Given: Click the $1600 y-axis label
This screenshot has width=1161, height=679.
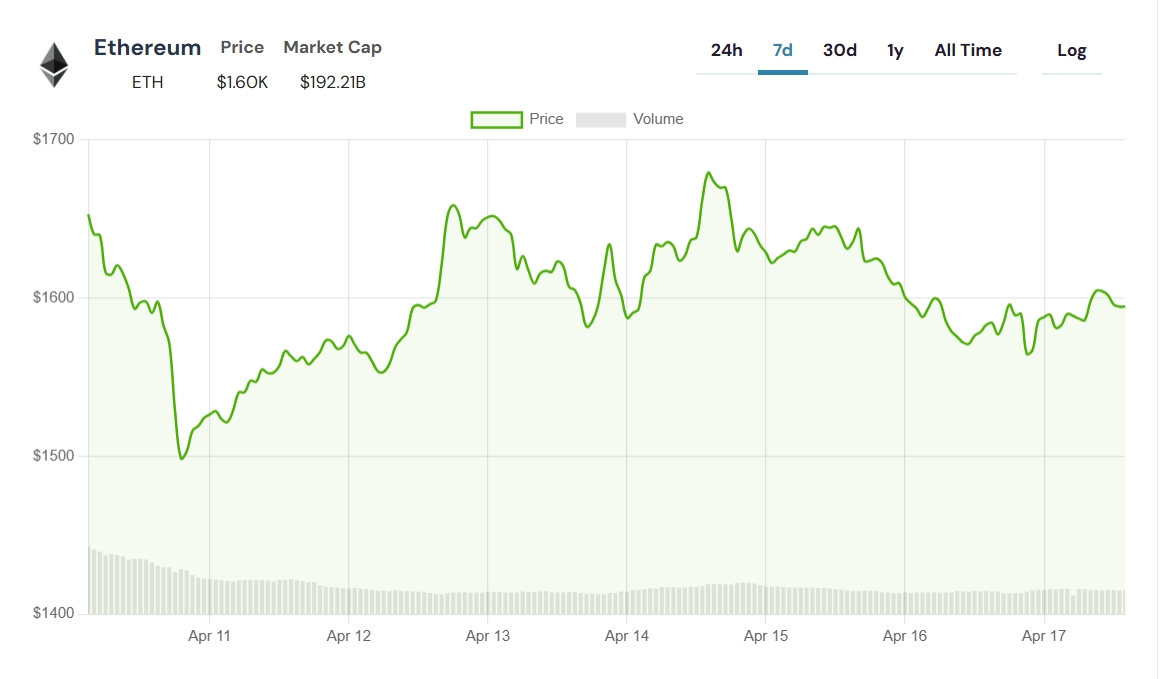Looking at the screenshot, I should (x=53, y=298).
